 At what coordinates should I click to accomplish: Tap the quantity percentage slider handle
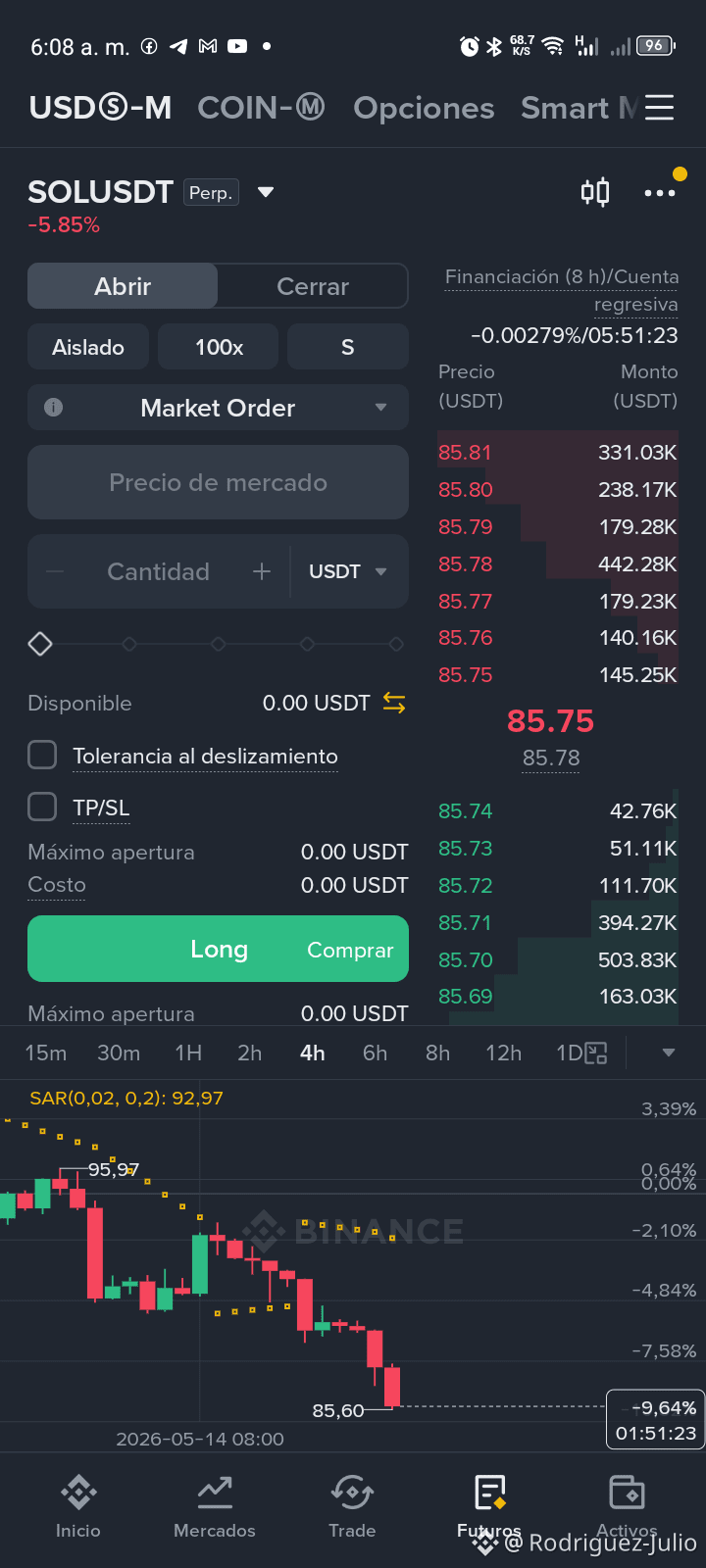[40, 644]
